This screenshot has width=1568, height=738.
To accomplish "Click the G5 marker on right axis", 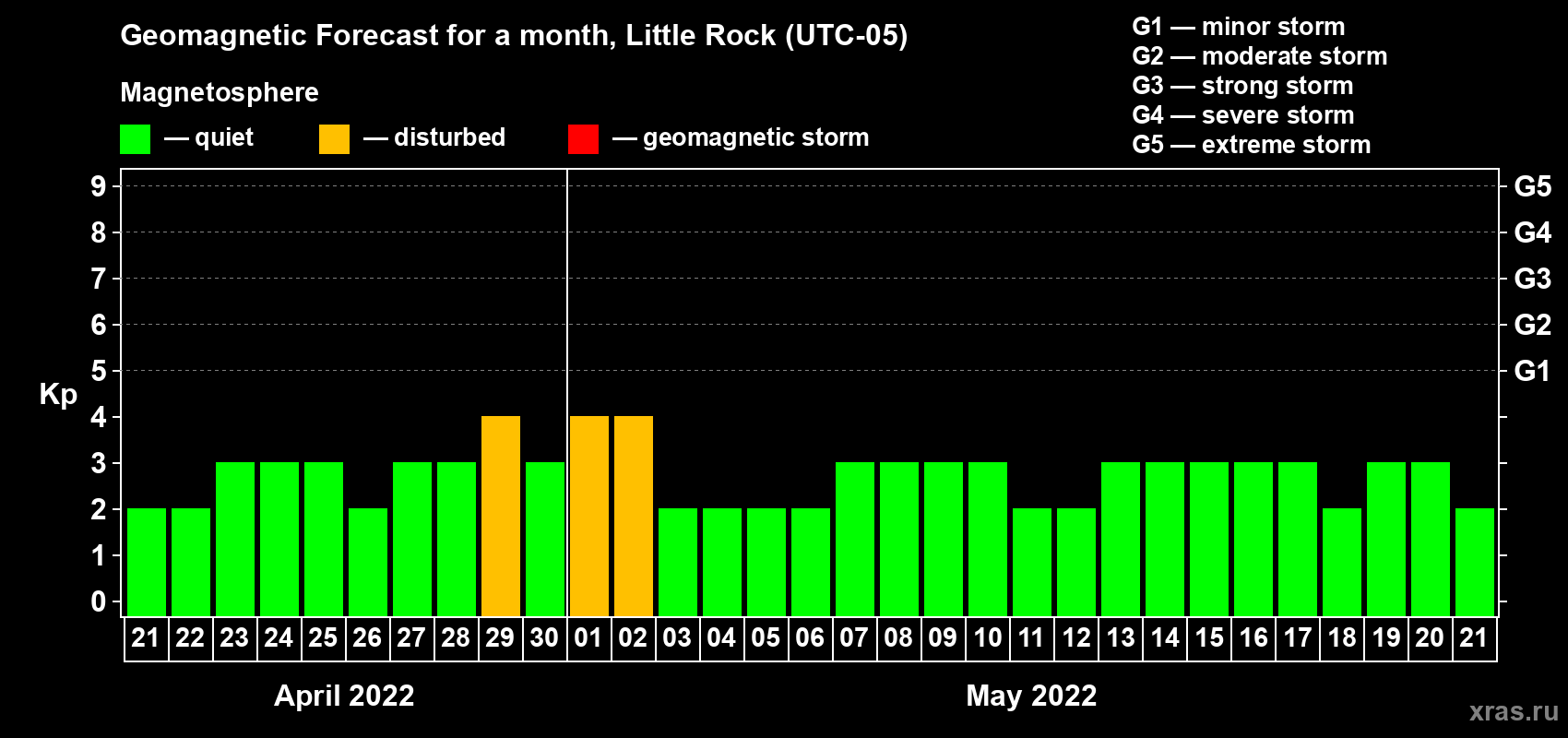I will click(x=1533, y=186).
